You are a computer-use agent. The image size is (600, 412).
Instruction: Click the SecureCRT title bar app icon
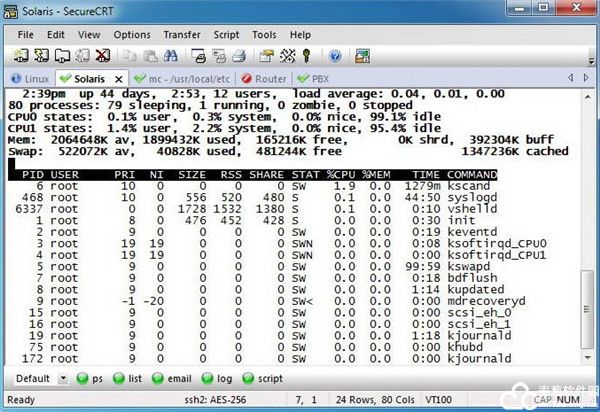tap(11, 11)
